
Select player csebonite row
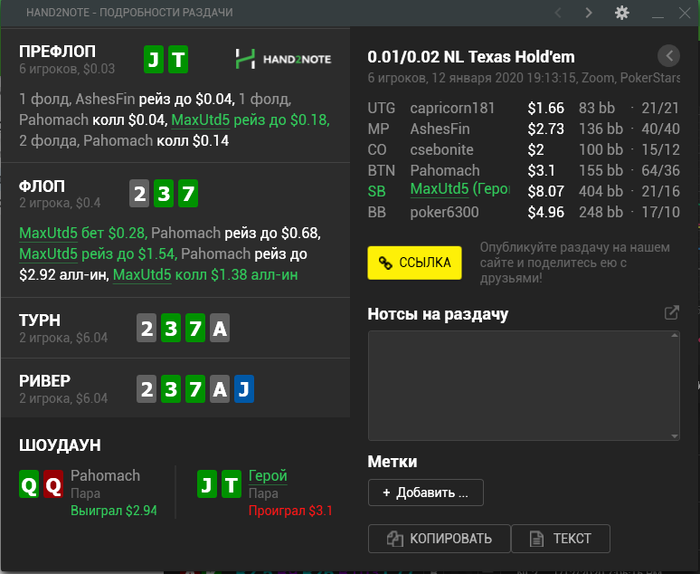(523, 150)
